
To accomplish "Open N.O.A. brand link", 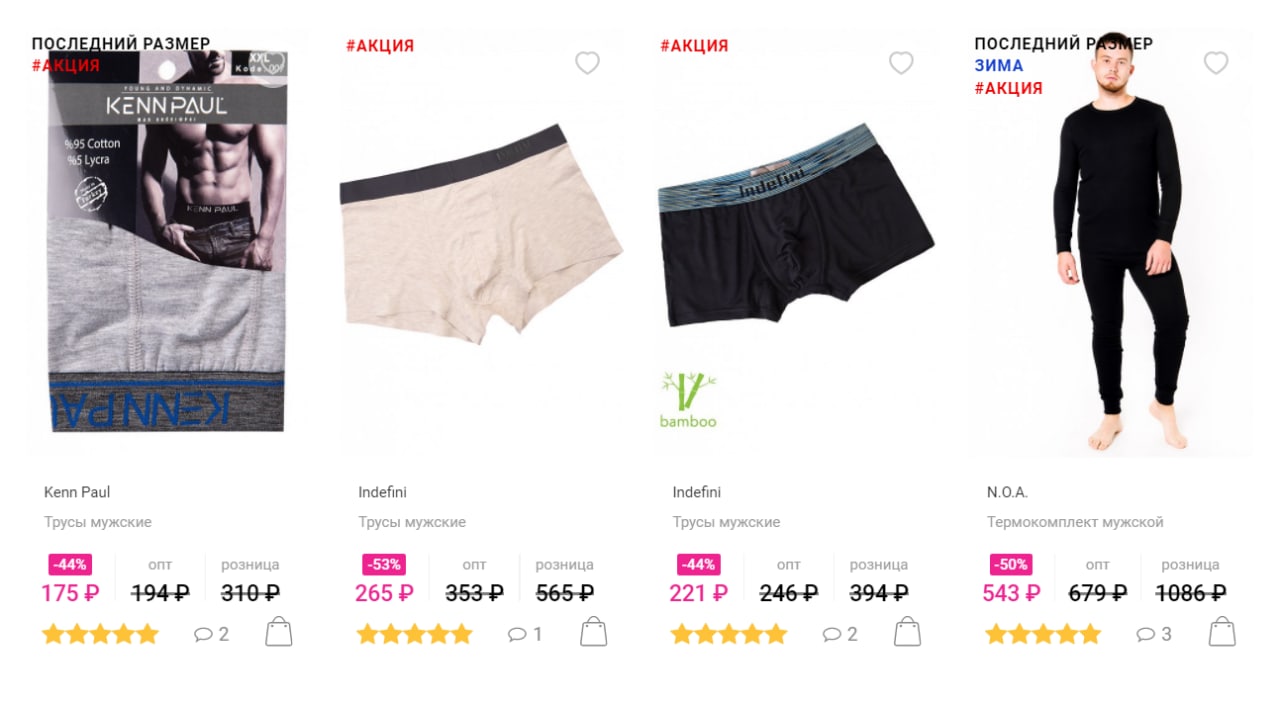I will [x=1007, y=492].
